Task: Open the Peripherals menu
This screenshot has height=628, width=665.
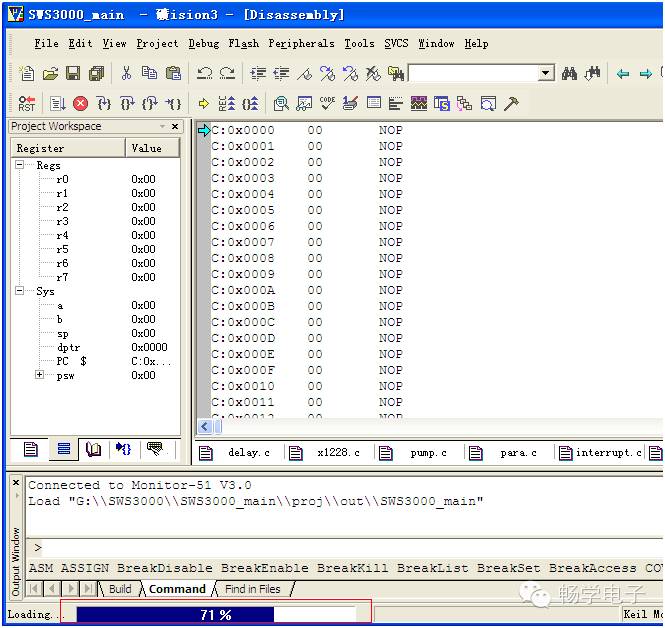Action: click(301, 43)
